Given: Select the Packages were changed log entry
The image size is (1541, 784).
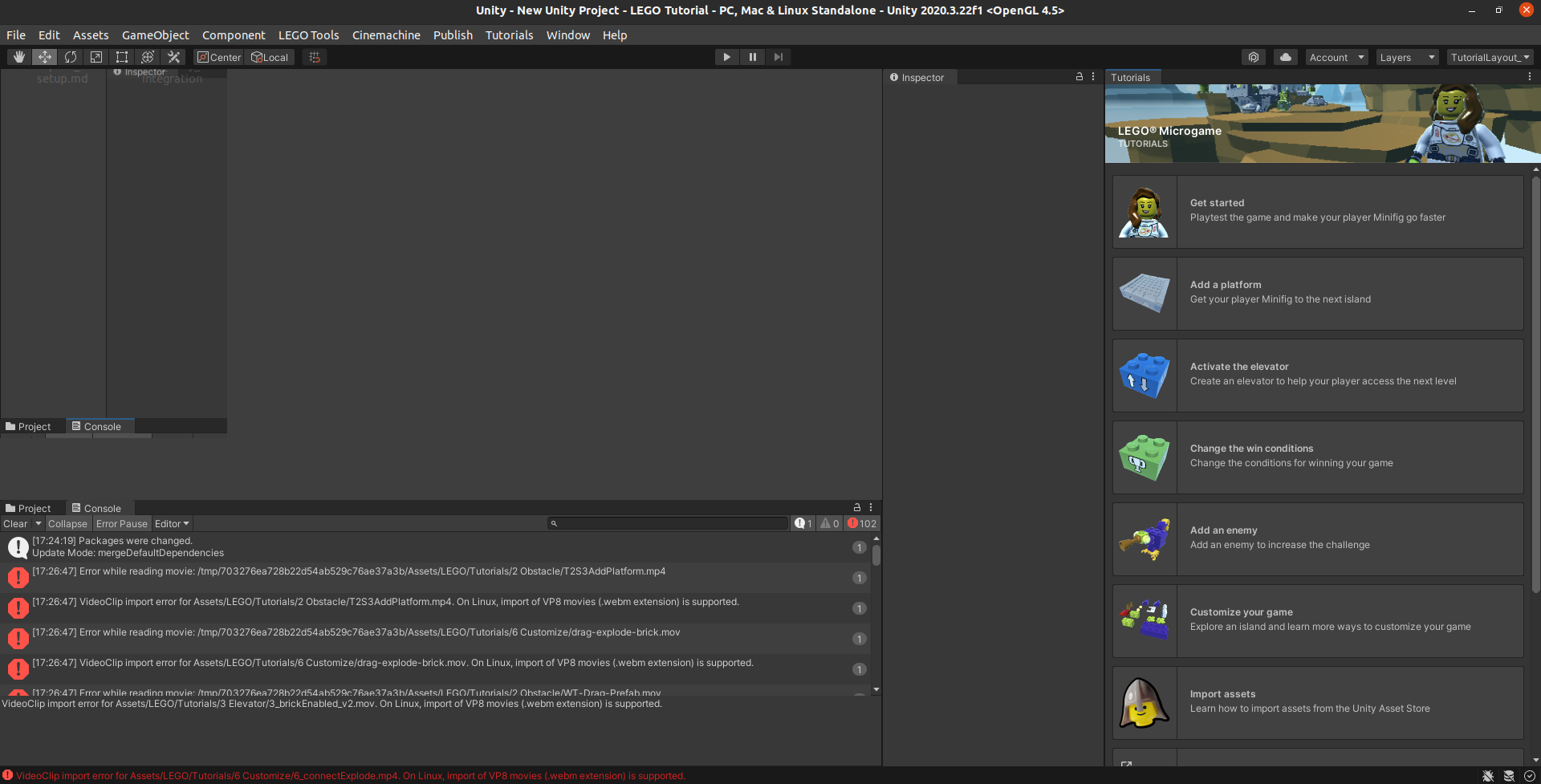Looking at the screenshot, I should [x=436, y=547].
